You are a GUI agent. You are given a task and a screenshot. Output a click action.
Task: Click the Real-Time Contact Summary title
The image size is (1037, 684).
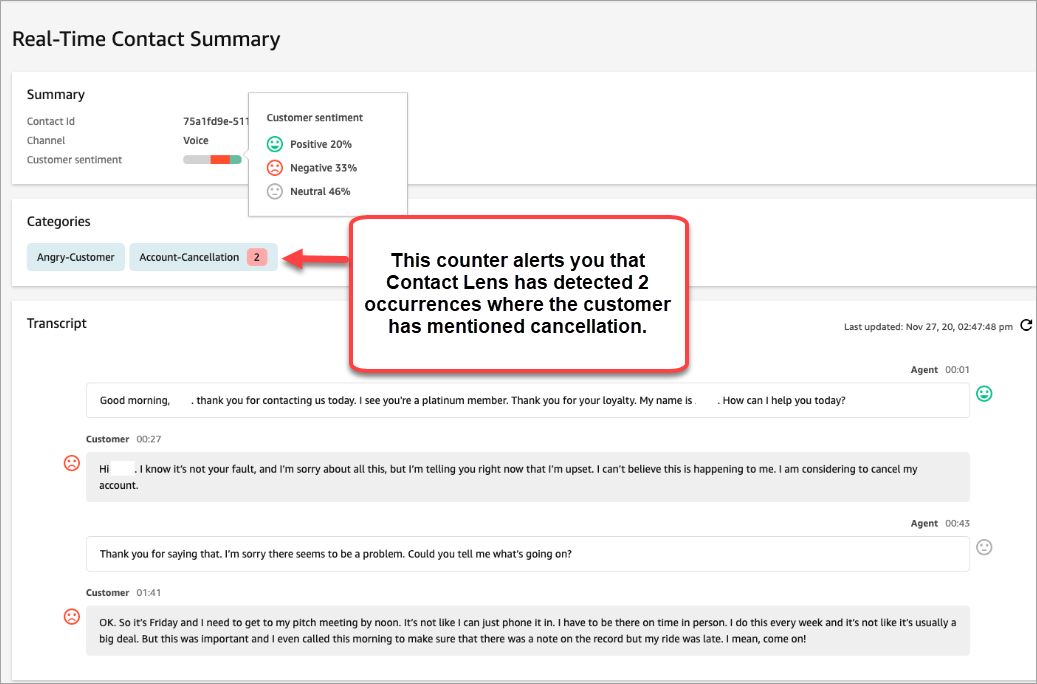point(146,38)
